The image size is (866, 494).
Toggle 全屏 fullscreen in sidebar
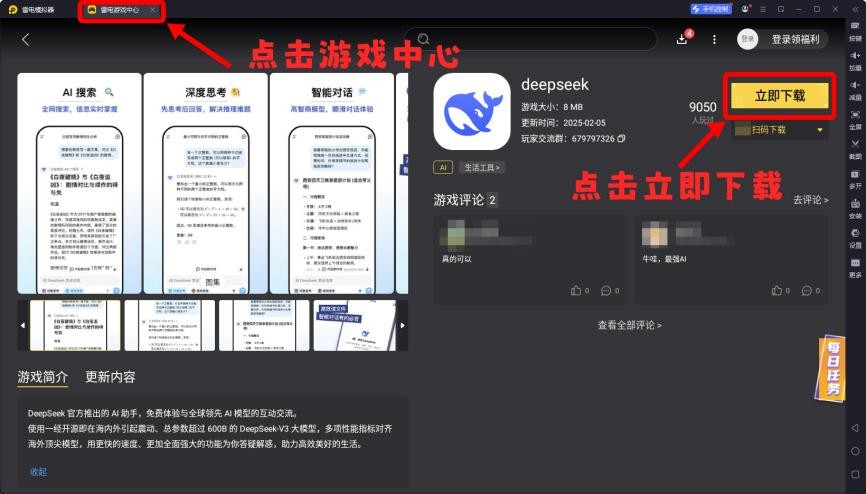(x=855, y=114)
